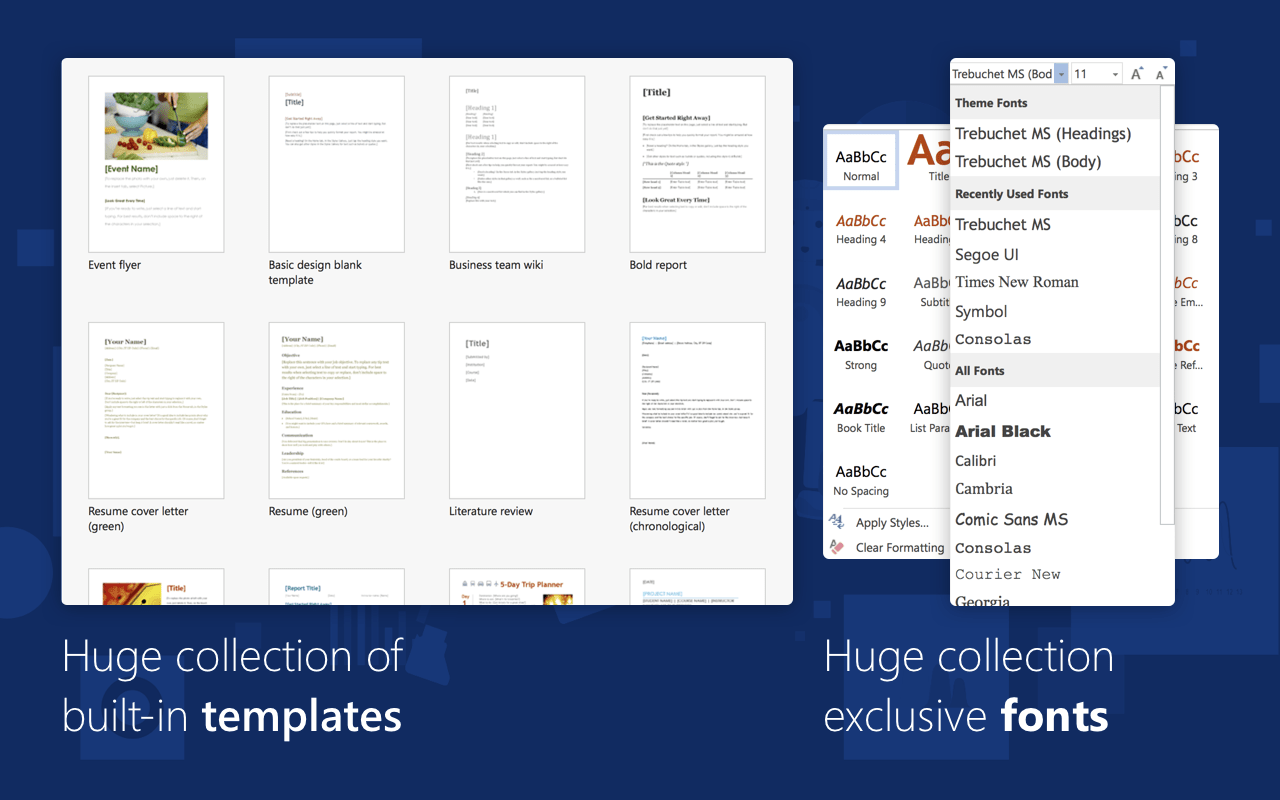The image size is (1280, 800).
Task: Click the Apply Styles icon
Action: (x=837, y=522)
